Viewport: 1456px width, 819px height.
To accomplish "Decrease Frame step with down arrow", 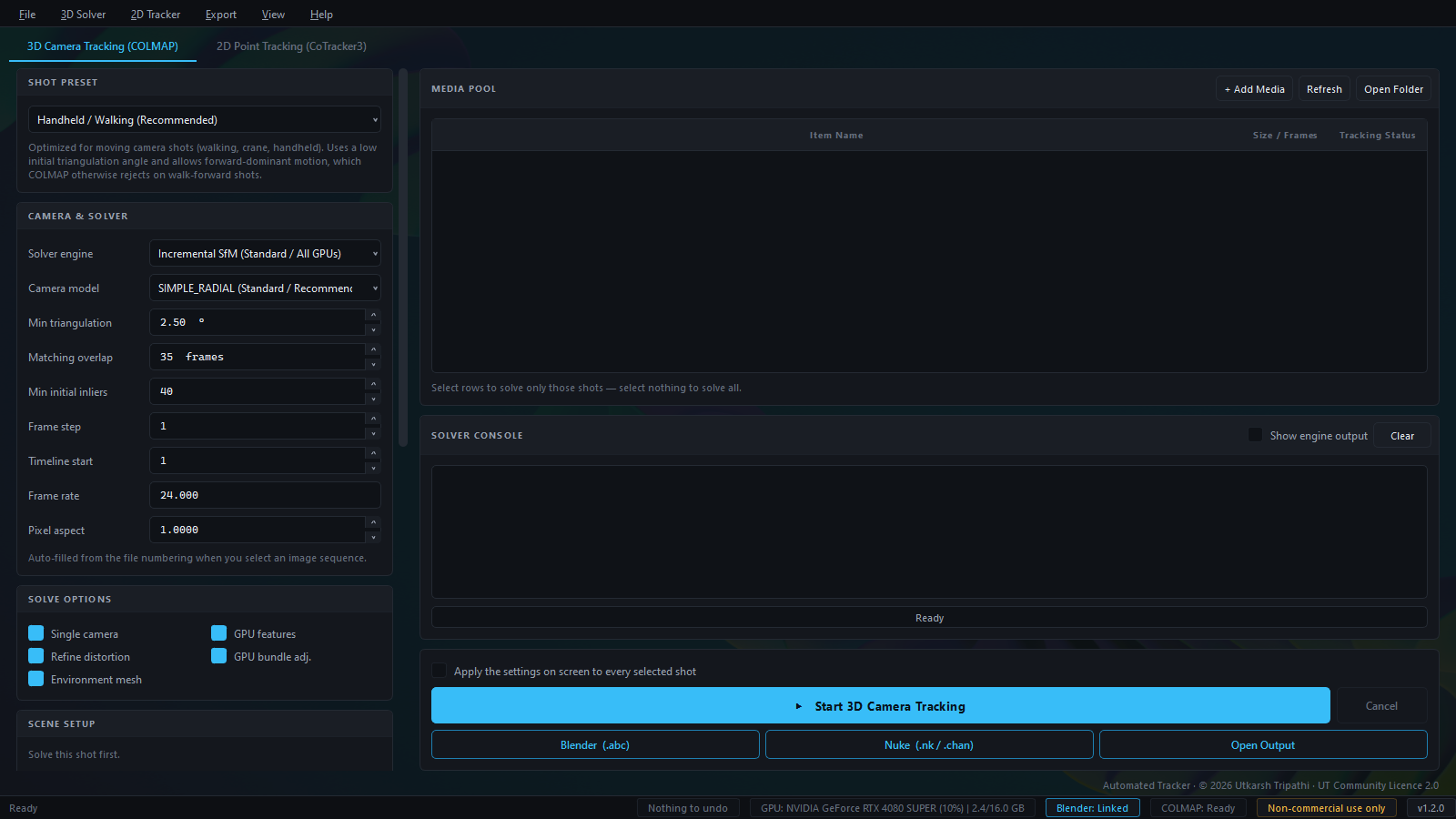I will point(373,433).
